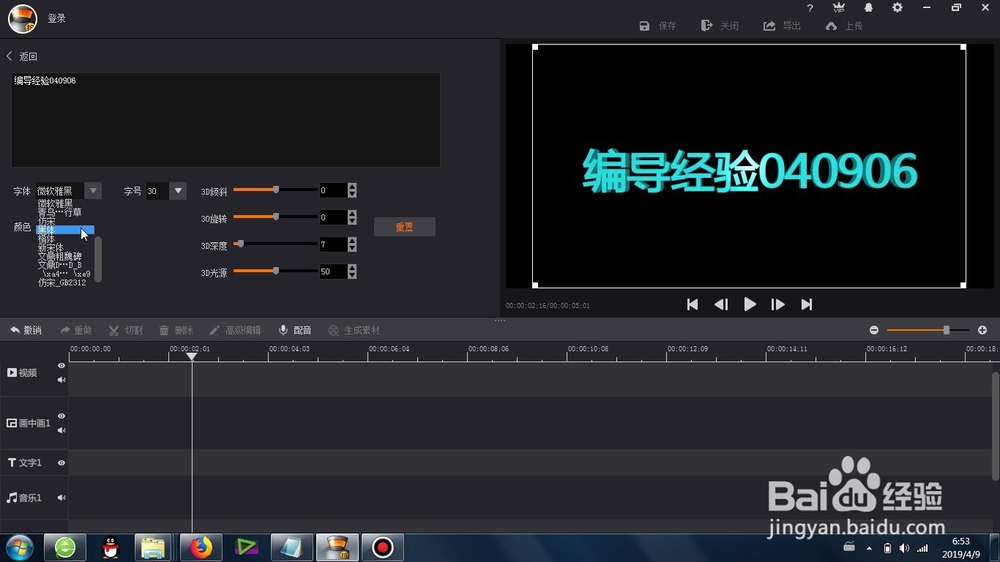The width and height of the screenshot is (1000, 562).
Task: Choose 新宋体 from the font list
Action: [50, 248]
